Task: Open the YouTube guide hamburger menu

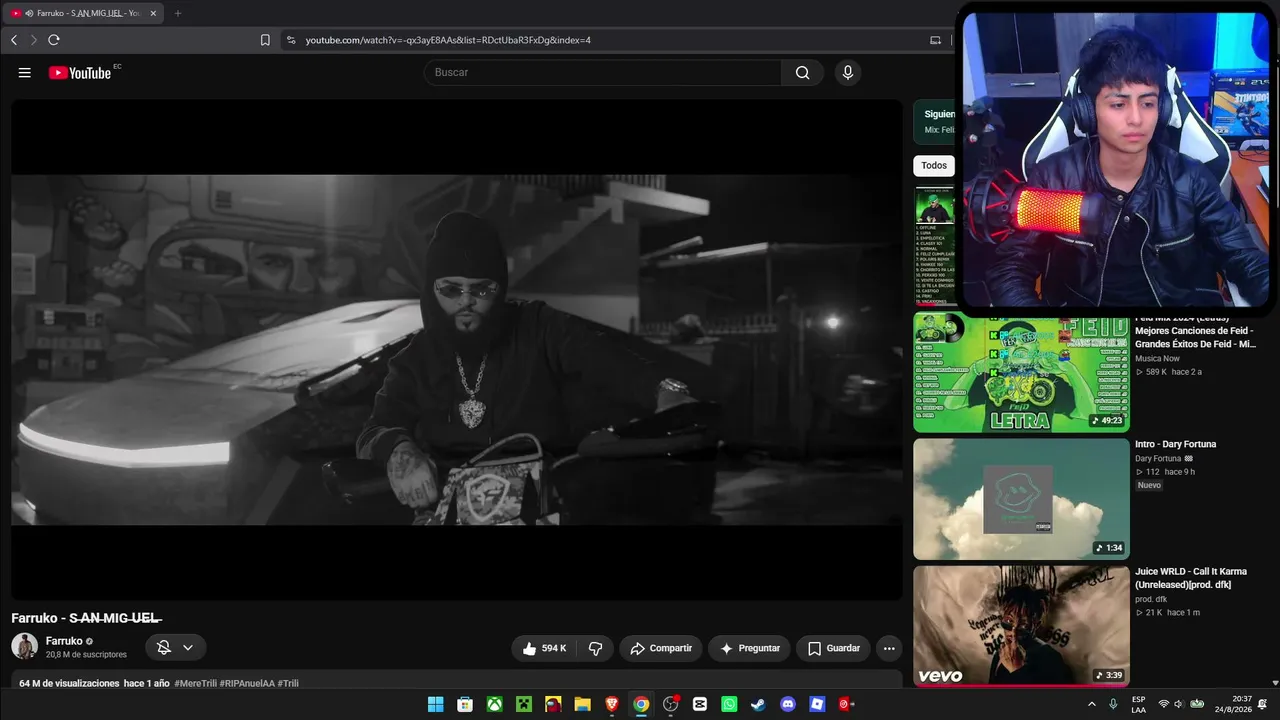Action: [25, 72]
